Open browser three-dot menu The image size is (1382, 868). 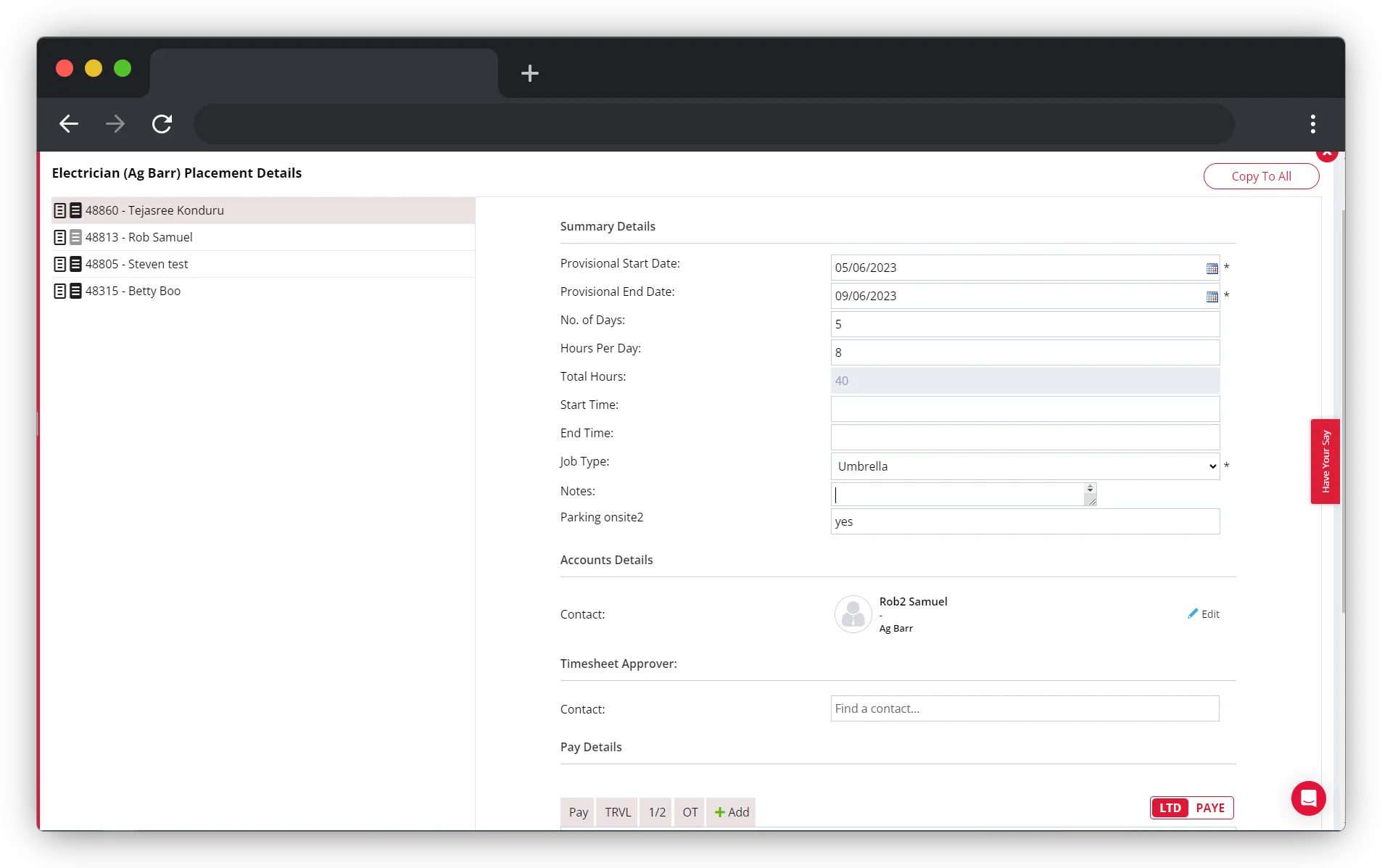[x=1312, y=124]
